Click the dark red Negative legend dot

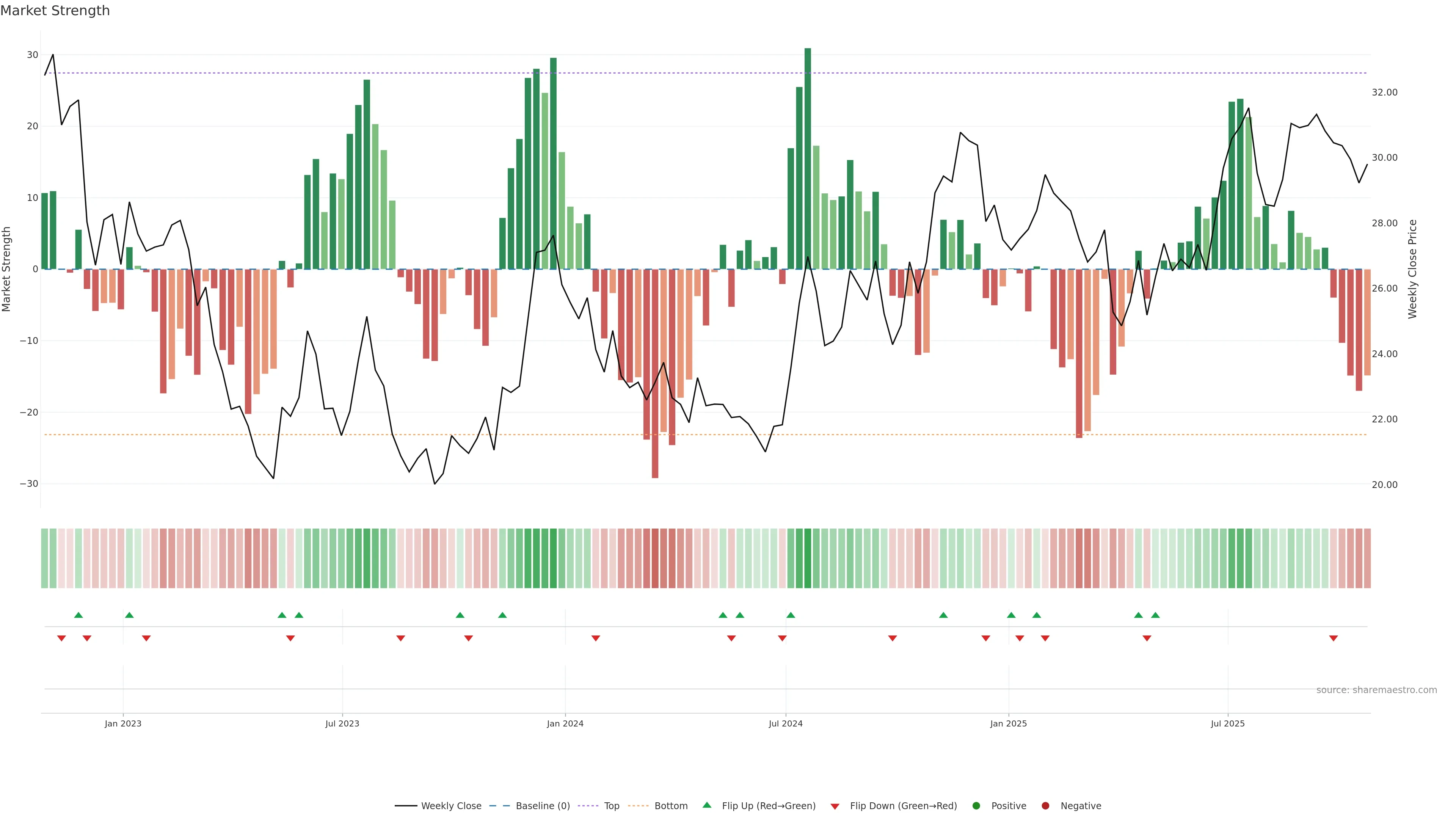click(x=1045, y=806)
